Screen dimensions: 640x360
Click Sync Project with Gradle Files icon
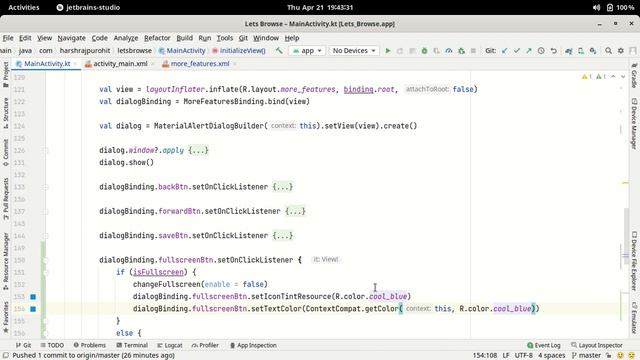click(x=569, y=51)
